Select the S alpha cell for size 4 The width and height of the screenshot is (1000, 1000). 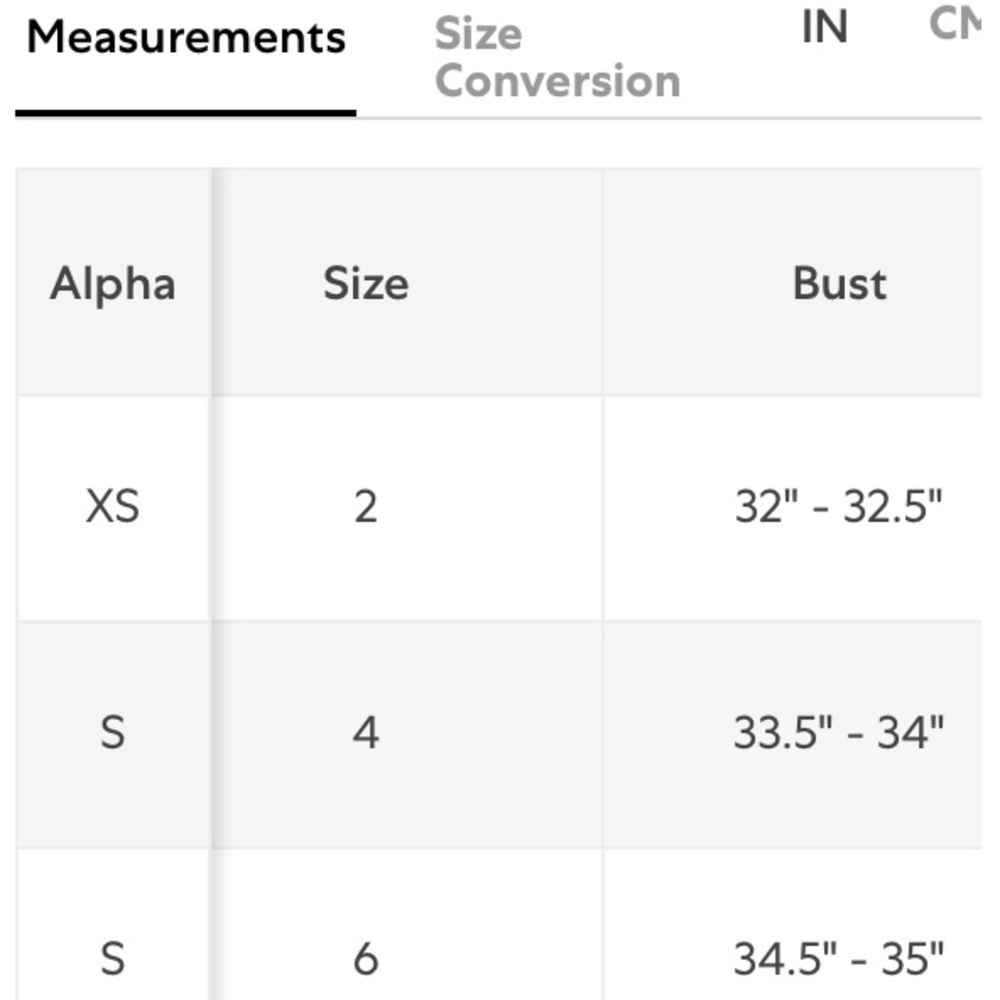click(113, 733)
